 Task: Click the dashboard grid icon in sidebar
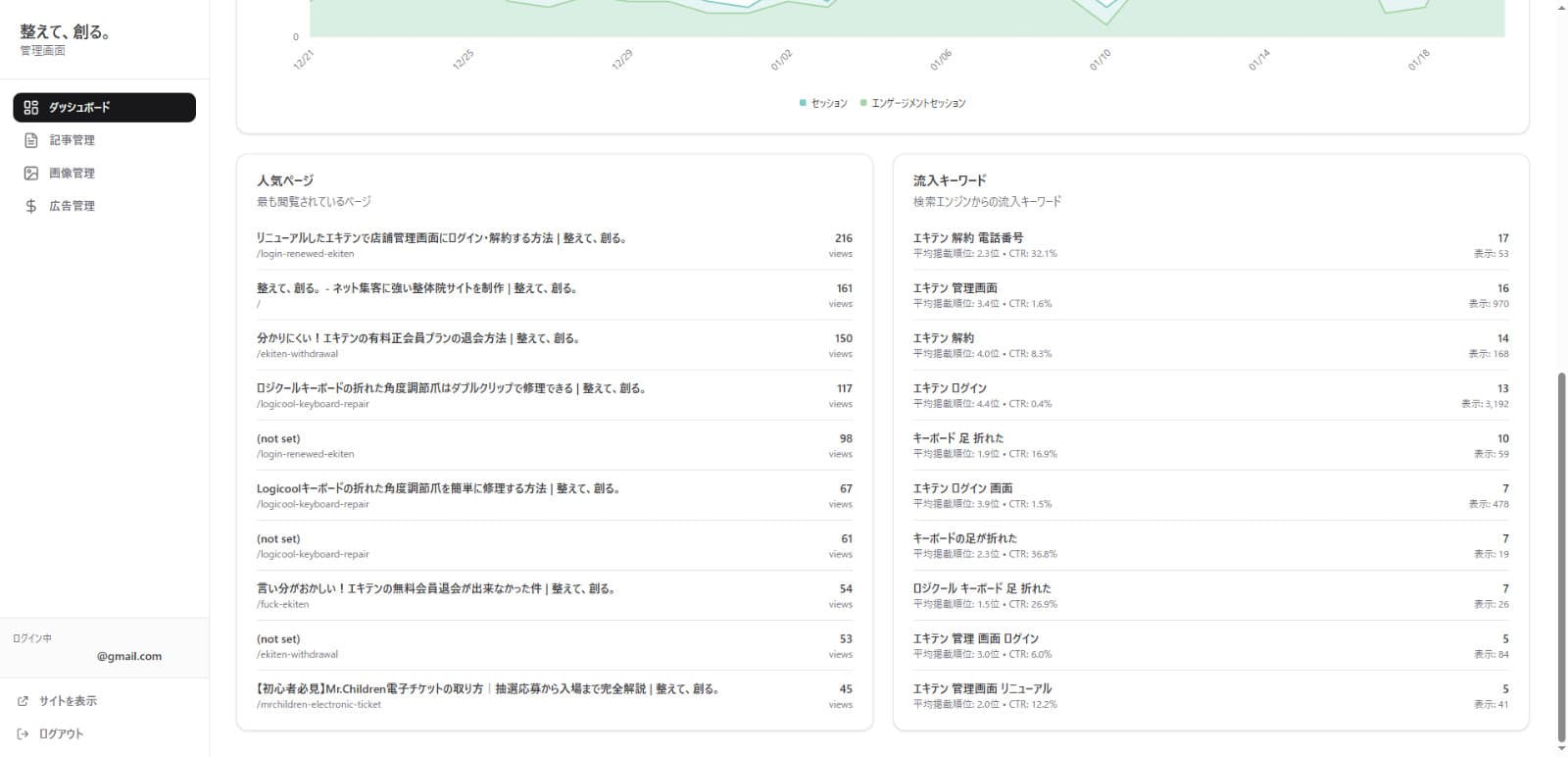click(x=31, y=108)
